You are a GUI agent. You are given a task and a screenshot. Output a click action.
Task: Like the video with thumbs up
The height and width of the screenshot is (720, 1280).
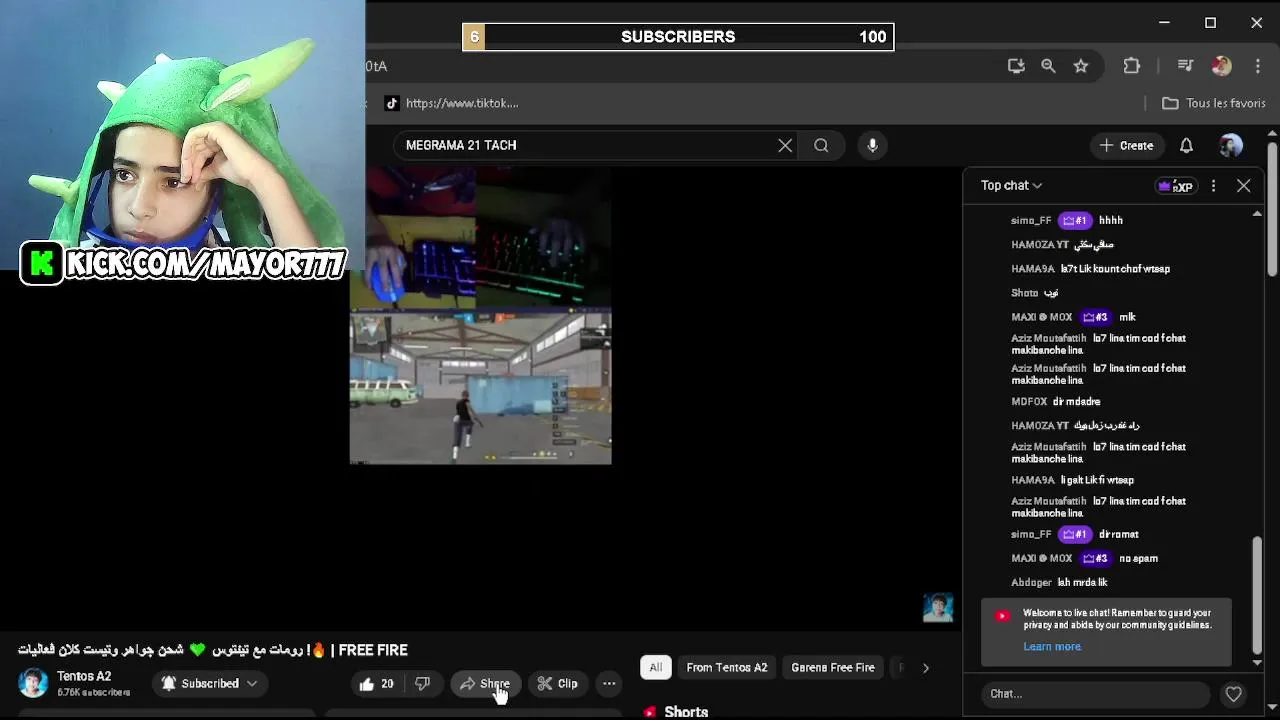coord(377,684)
